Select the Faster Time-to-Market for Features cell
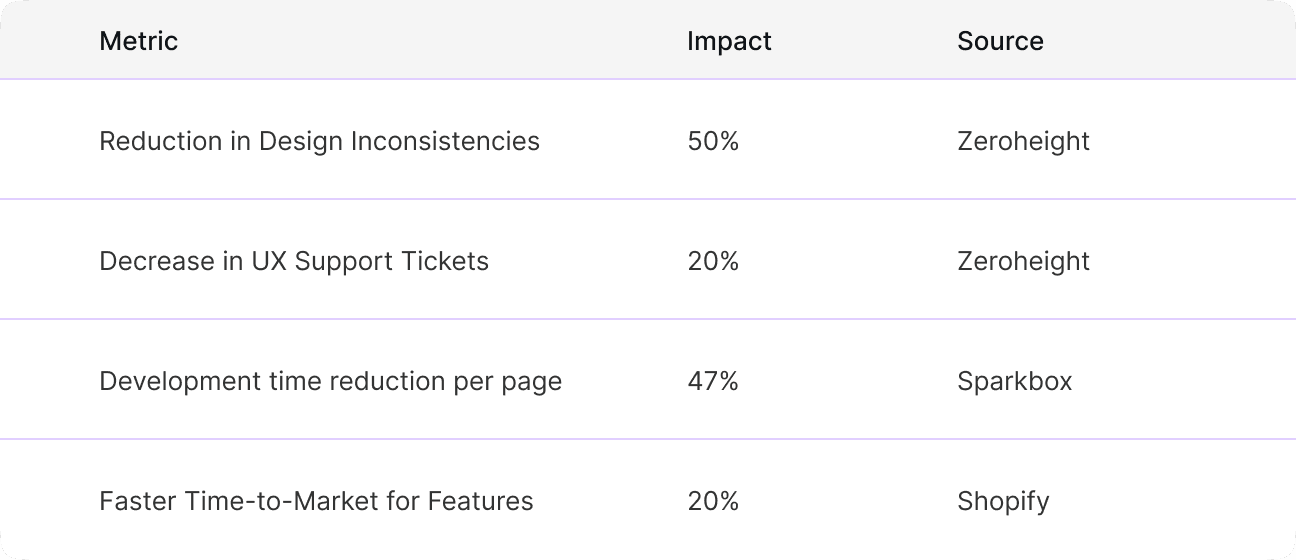 (x=316, y=501)
